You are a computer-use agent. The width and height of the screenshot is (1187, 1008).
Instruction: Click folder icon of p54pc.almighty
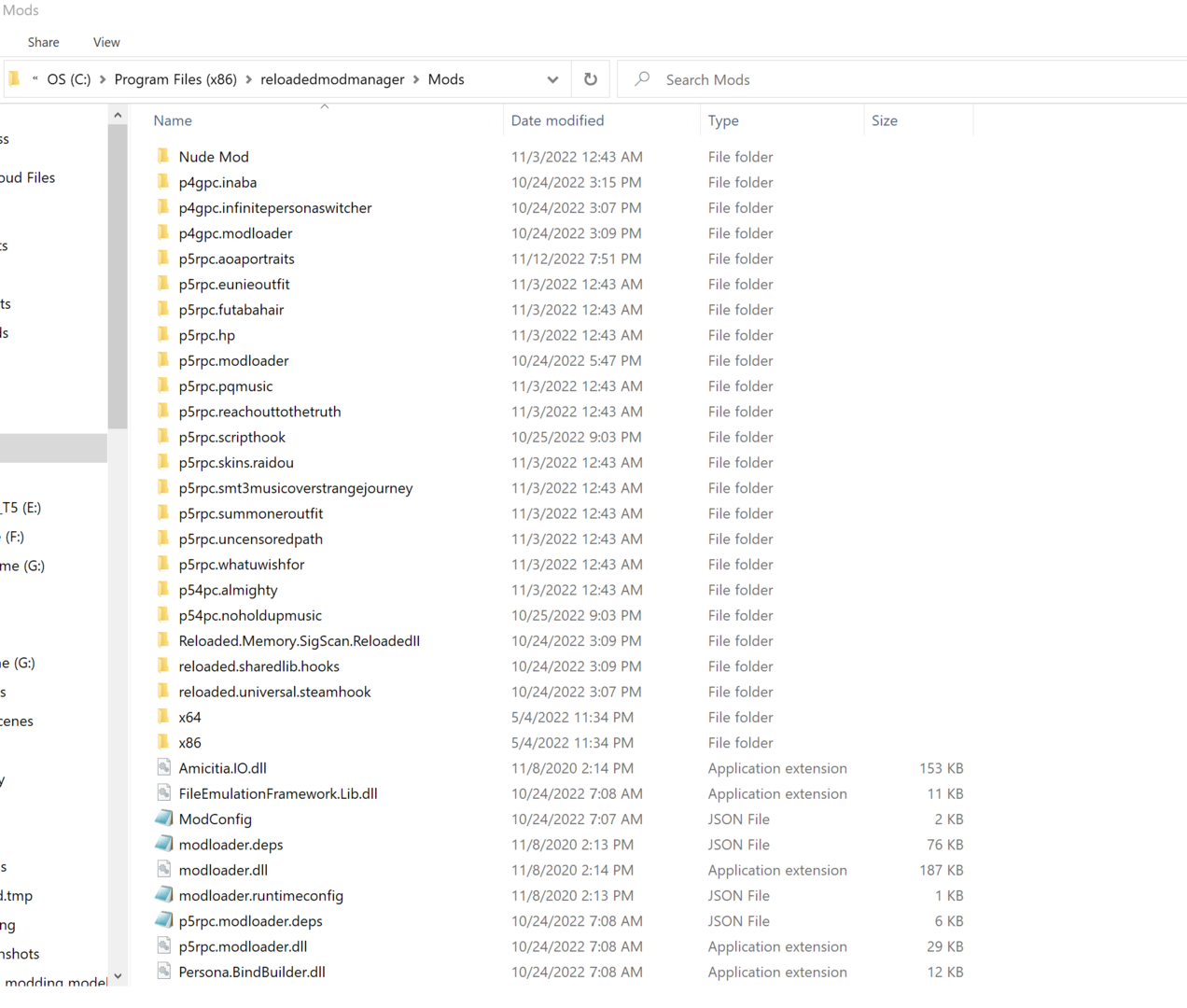[x=163, y=589]
